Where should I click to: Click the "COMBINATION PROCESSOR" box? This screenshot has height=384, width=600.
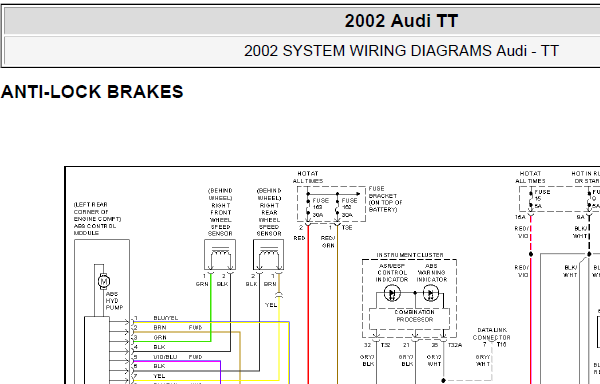(409, 319)
